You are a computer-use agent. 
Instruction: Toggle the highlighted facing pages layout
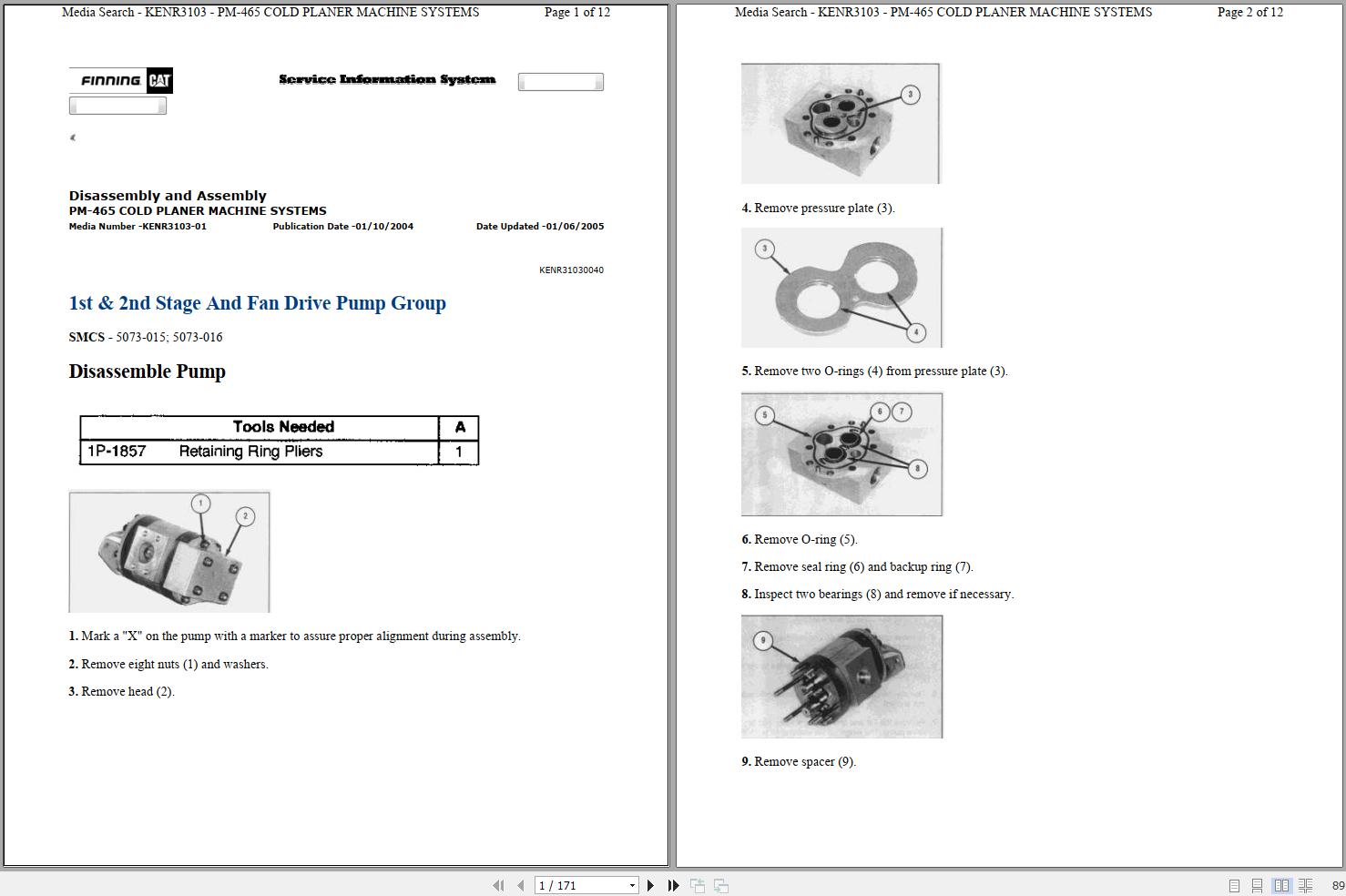coord(1282,884)
